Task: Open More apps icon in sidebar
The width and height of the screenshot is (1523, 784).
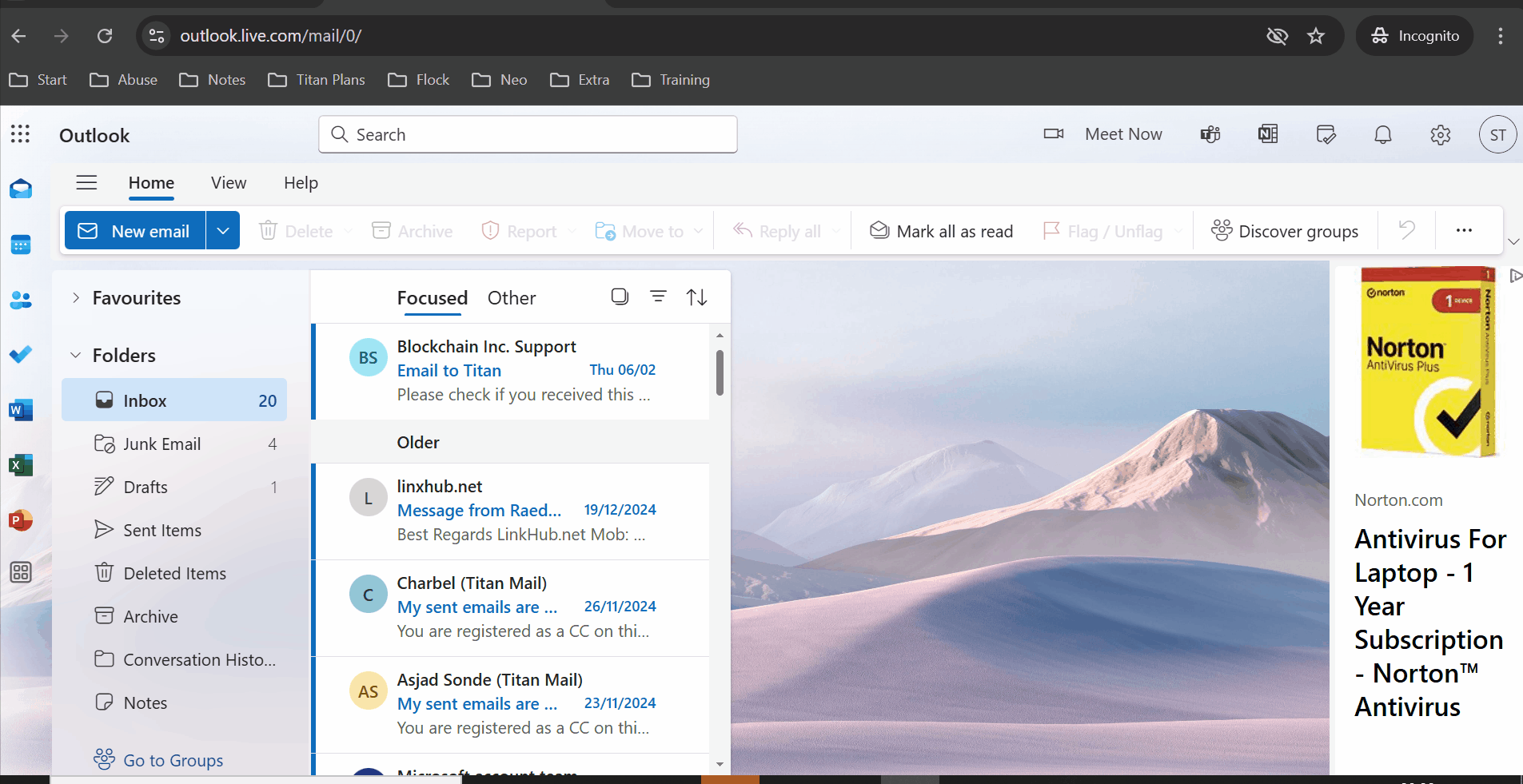Action: click(21, 572)
